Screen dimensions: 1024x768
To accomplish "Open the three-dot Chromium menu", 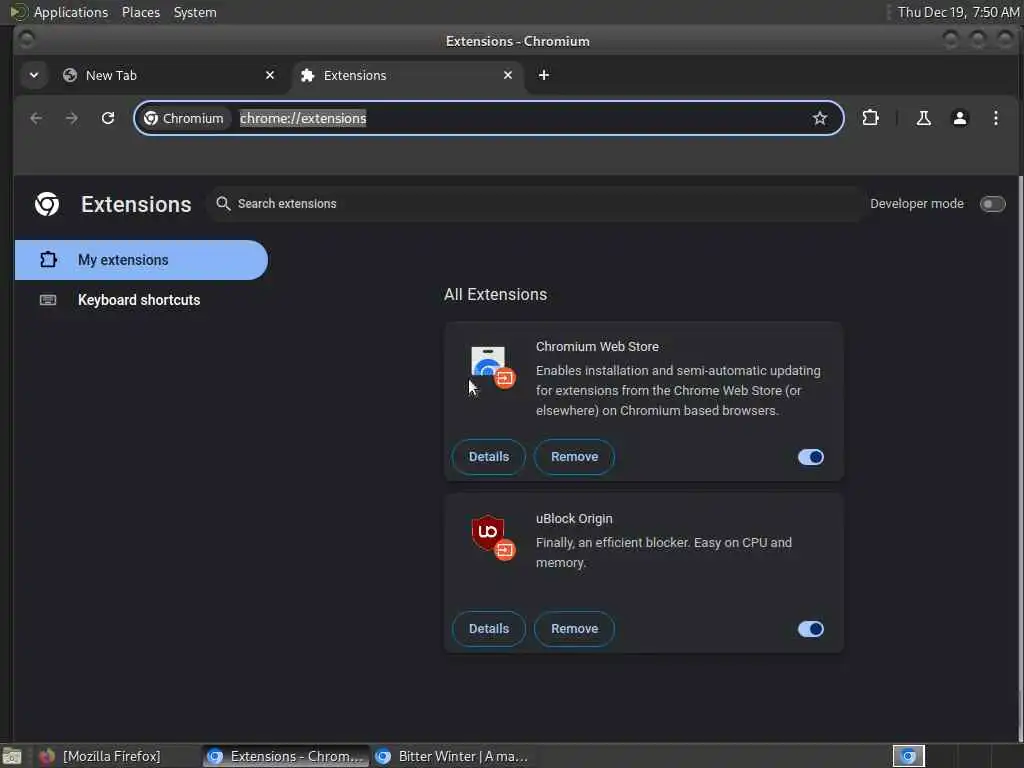I will (x=995, y=118).
